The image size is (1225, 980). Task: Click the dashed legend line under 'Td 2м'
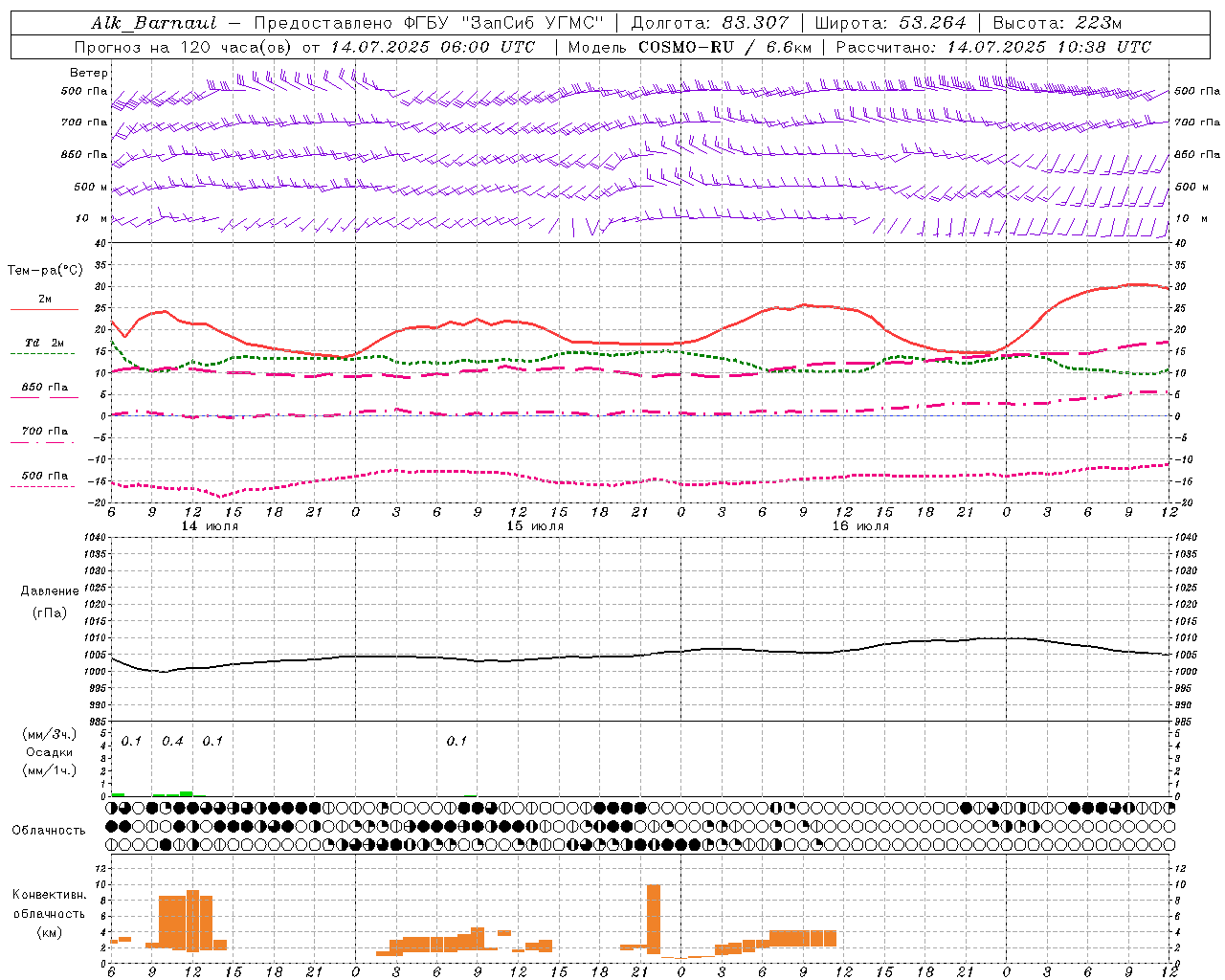pyautogui.click(x=42, y=354)
